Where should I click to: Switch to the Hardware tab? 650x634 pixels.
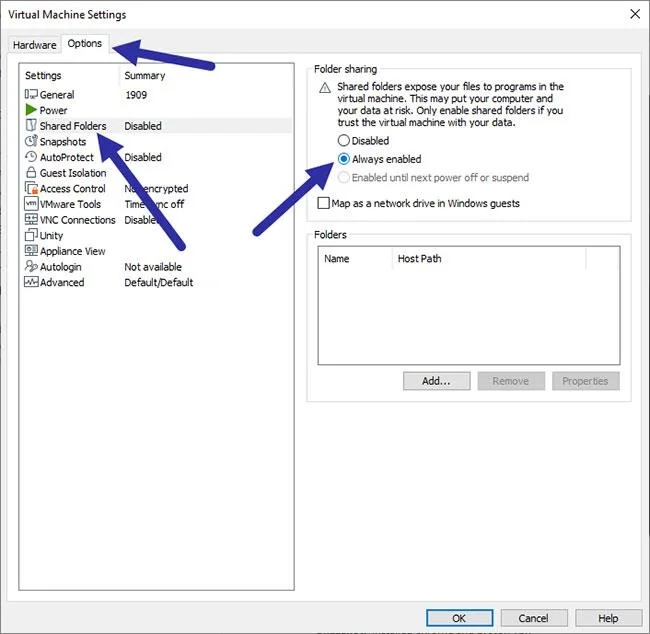[x=34, y=45]
